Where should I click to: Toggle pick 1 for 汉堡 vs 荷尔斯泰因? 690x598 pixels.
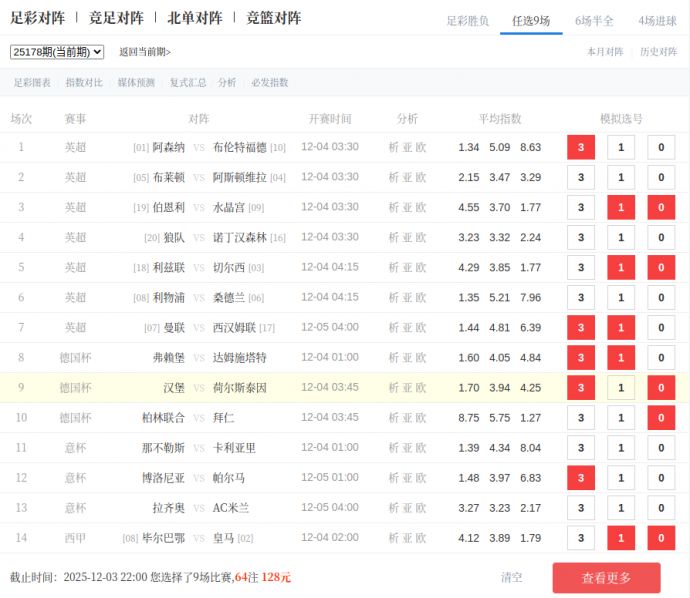[621, 388]
